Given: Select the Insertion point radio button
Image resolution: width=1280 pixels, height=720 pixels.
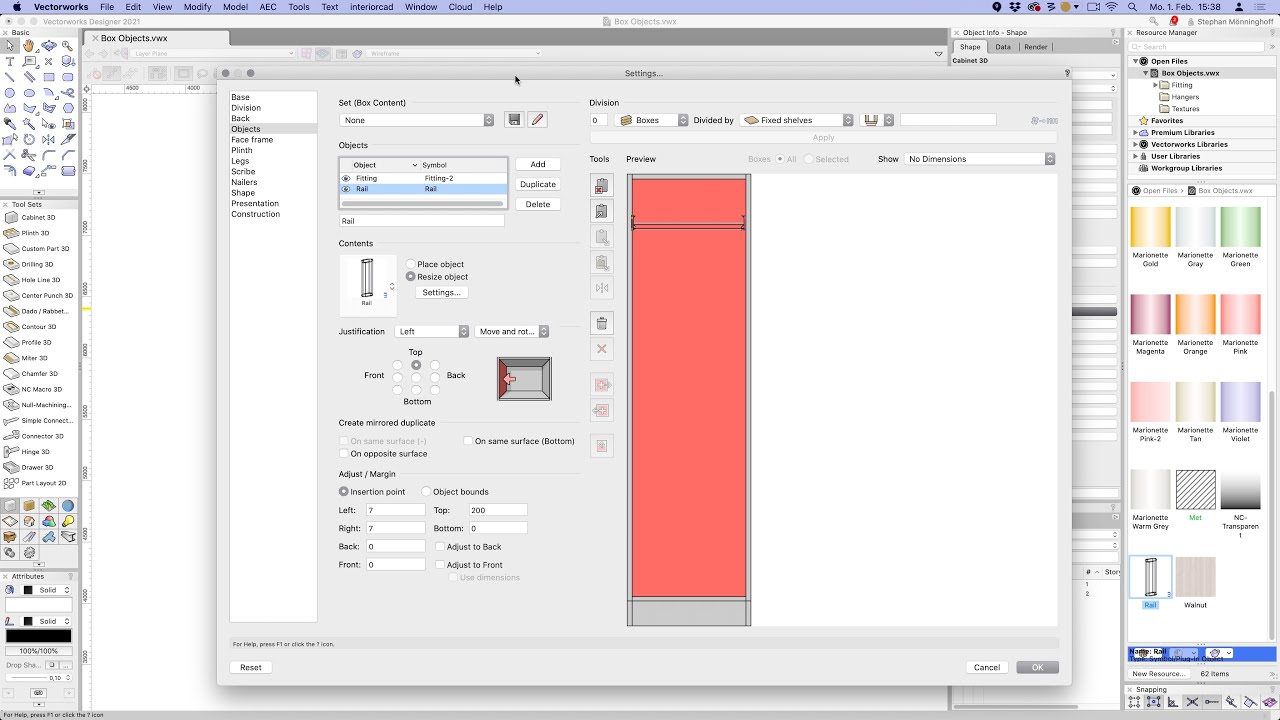Looking at the screenshot, I should [x=344, y=491].
